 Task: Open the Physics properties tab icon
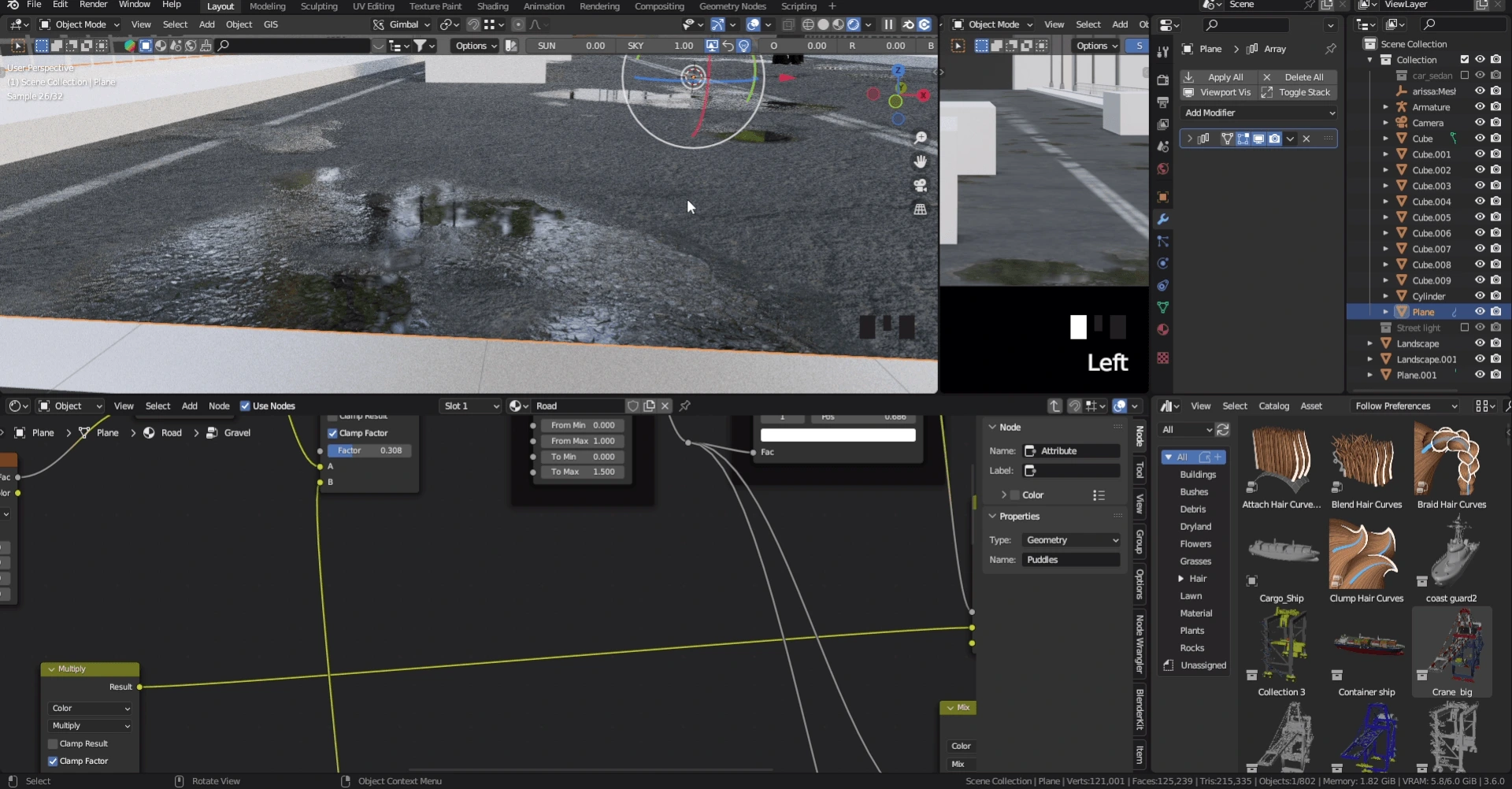(1162, 263)
